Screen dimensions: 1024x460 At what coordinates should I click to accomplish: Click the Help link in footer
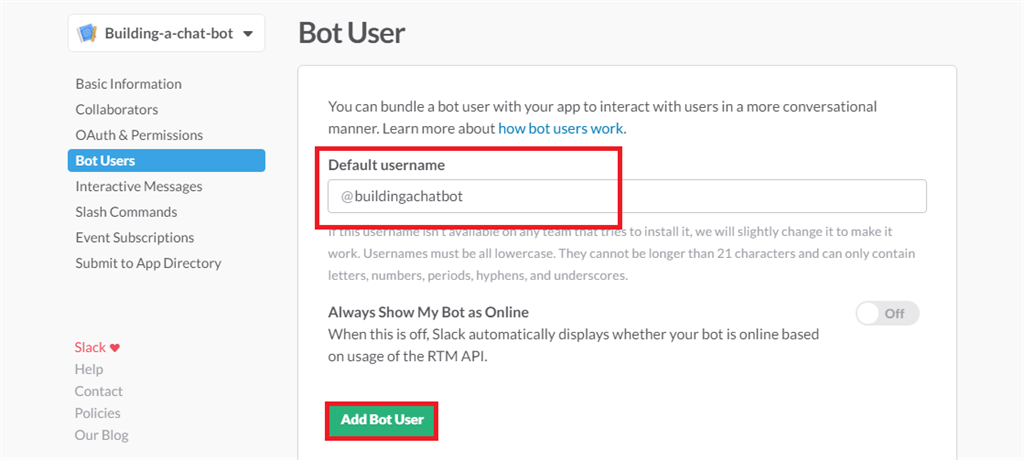[x=89, y=370]
